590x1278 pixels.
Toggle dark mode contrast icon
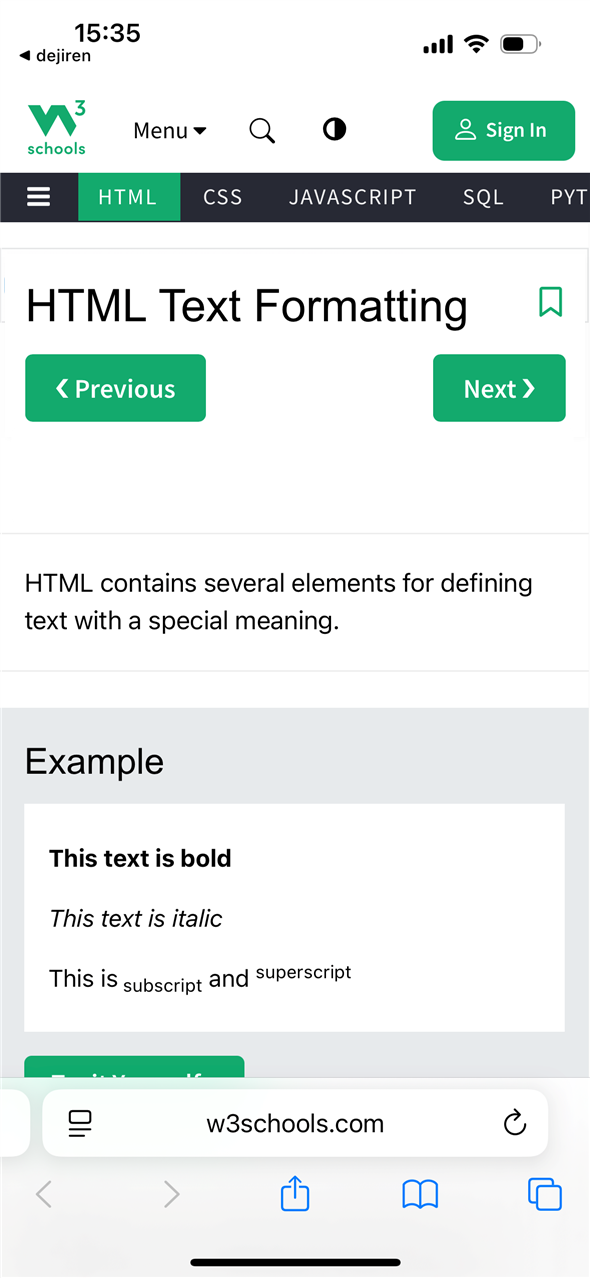(334, 129)
